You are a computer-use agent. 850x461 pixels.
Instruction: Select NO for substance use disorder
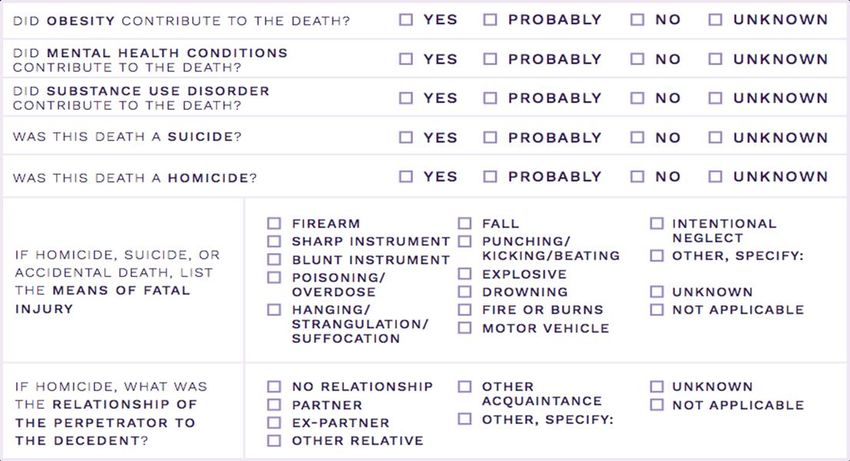[x=638, y=98]
